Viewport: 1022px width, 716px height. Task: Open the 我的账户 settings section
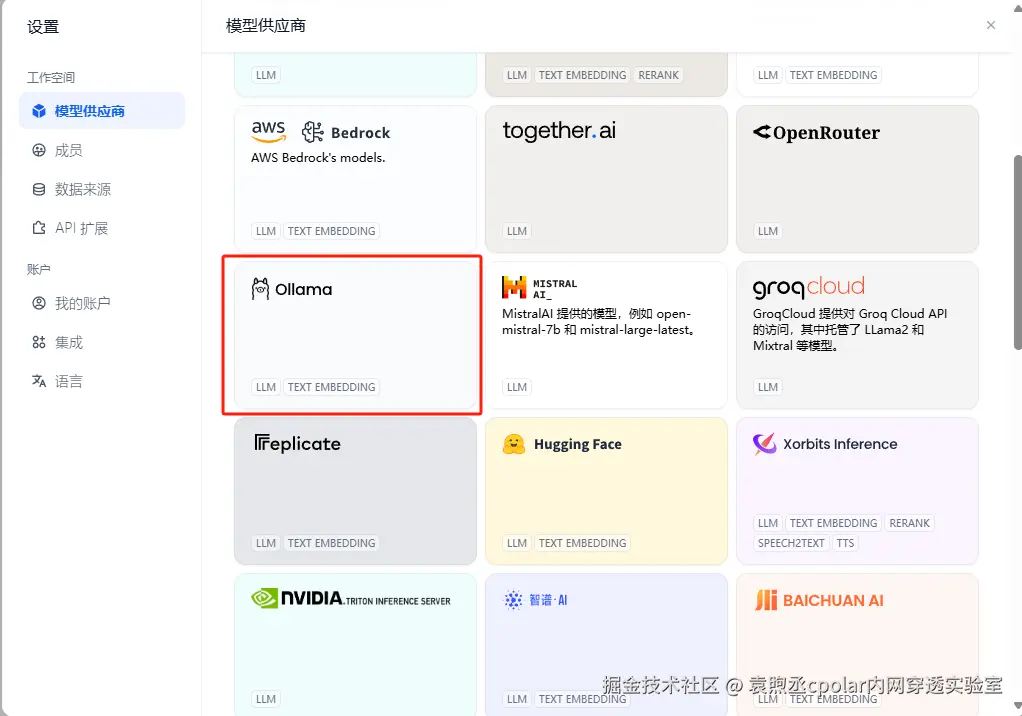point(102,303)
